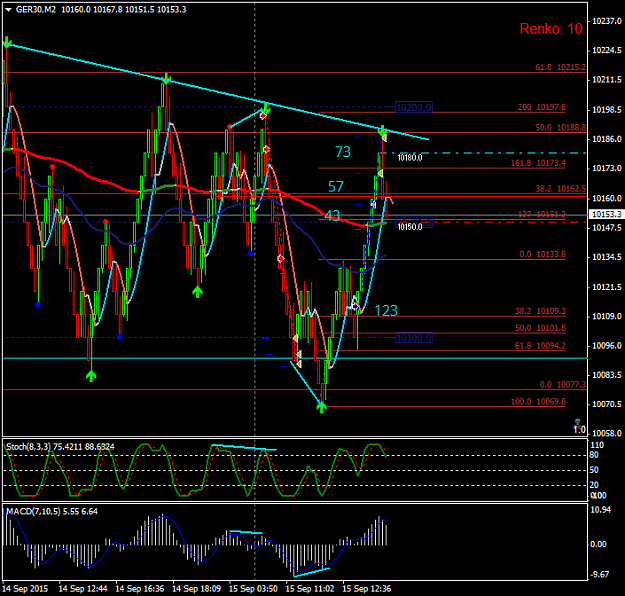Select the Fibonacci label 100.0 10069.8
The width and height of the screenshot is (625, 596).
coord(538,402)
